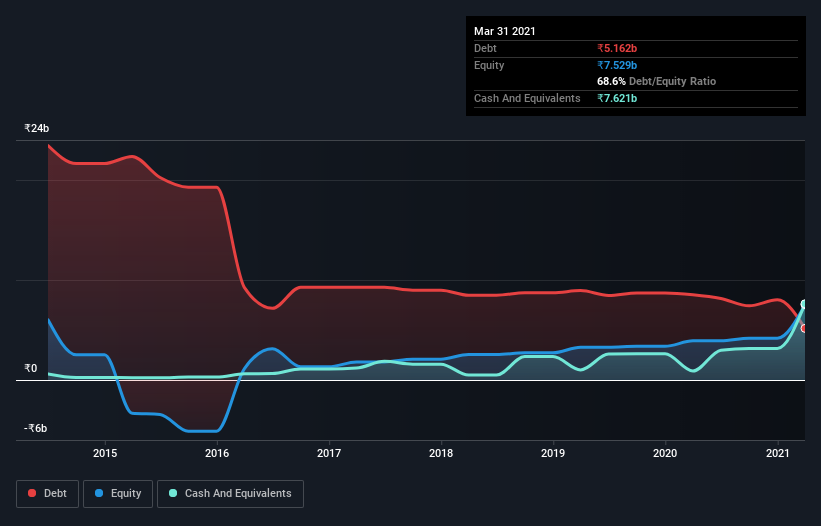Select the 2021 x-axis label
Viewport: 821px width, 526px height.
point(778,453)
